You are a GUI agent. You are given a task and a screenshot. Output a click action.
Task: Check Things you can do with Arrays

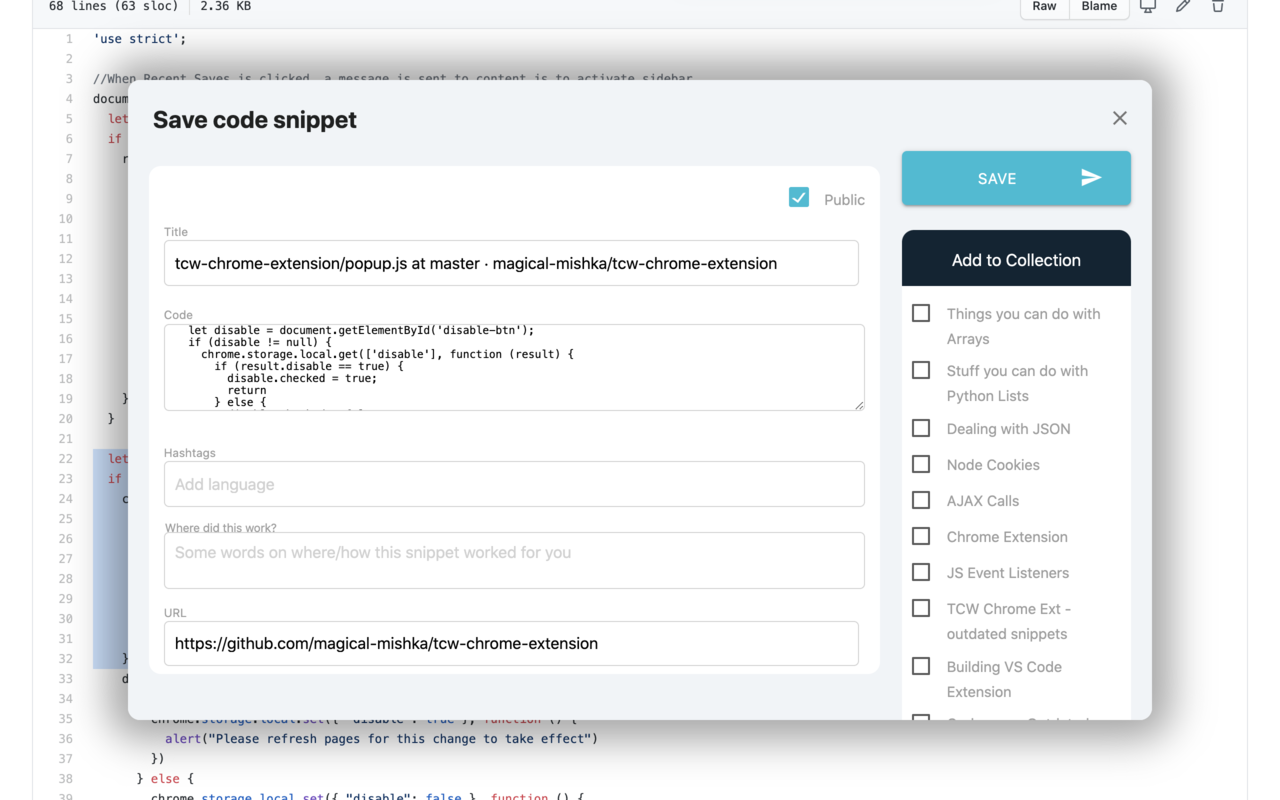[x=921, y=313]
